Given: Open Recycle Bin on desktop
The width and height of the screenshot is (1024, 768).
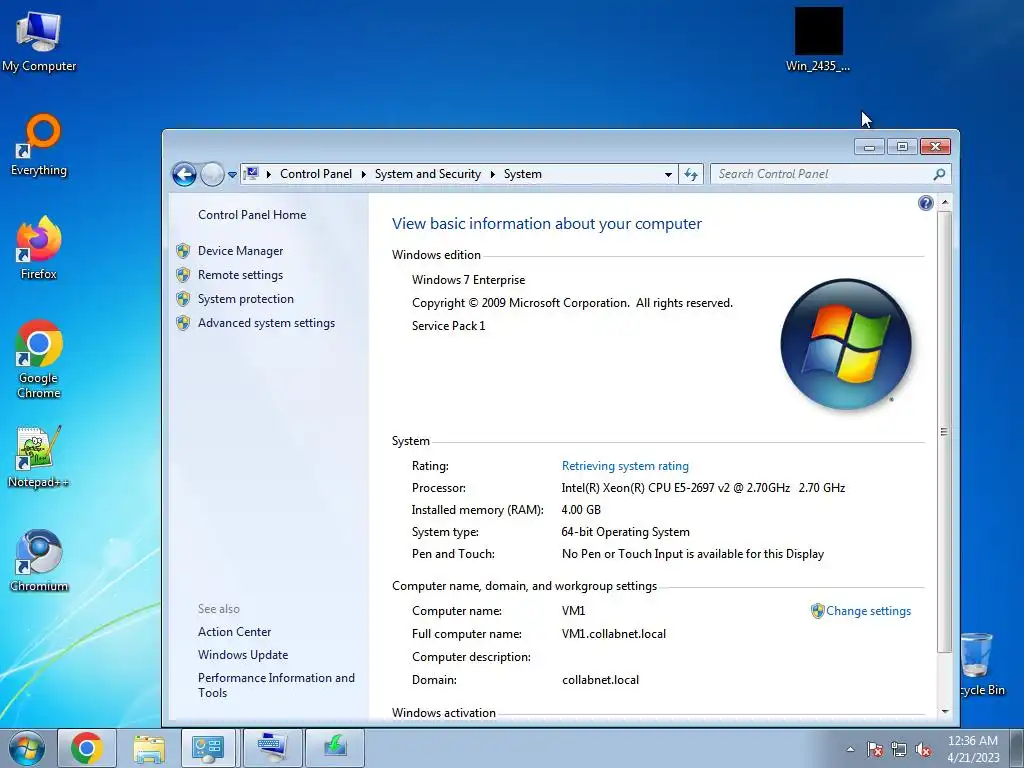Looking at the screenshot, I should (x=982, y=664).
